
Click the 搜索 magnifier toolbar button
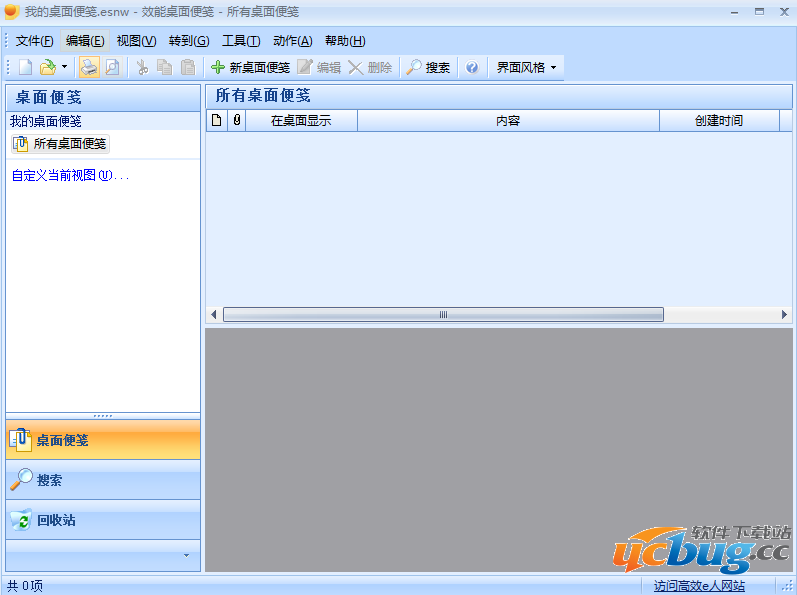click(428, 67)
